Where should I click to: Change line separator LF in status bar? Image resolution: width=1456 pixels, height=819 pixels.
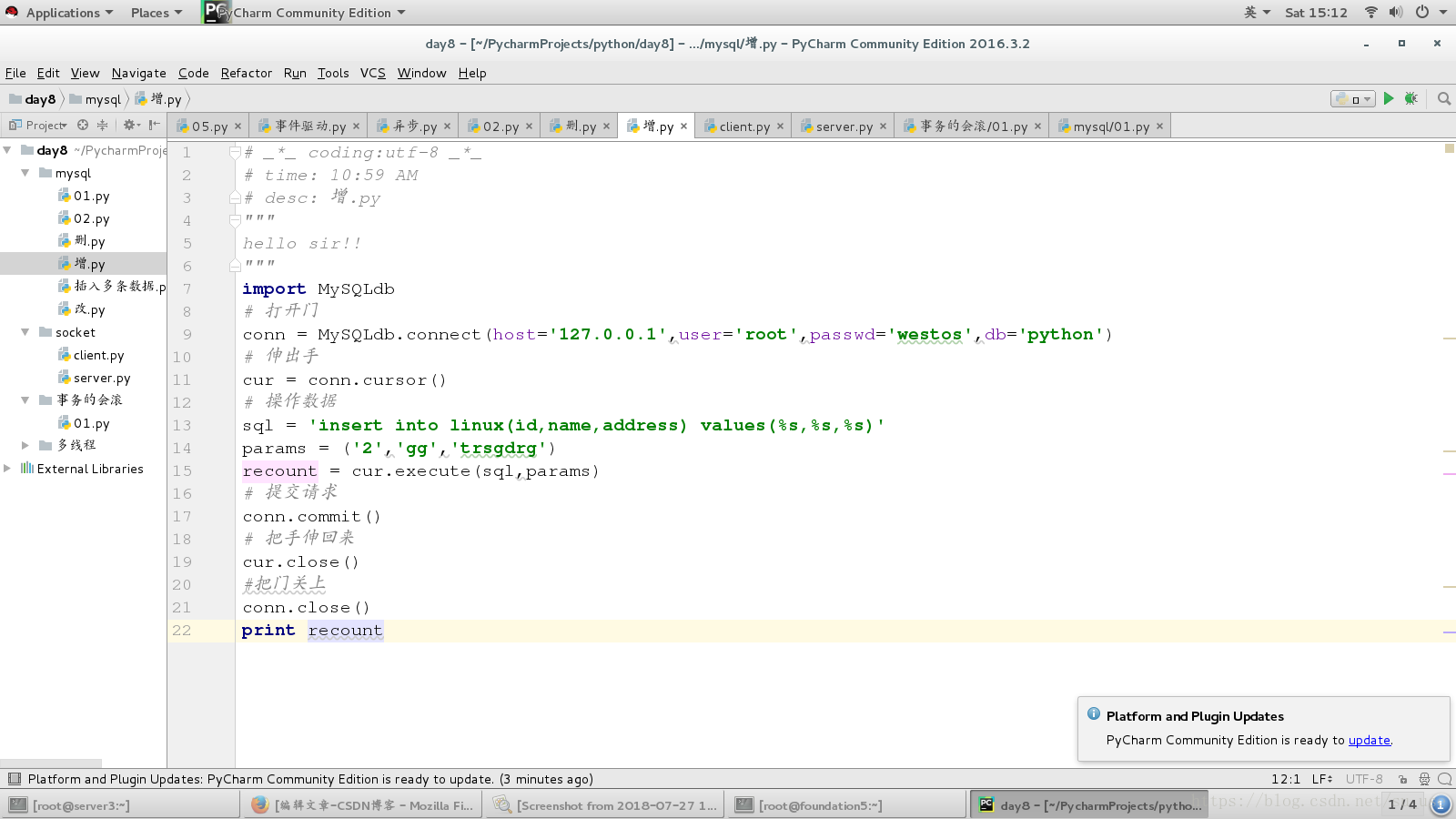click(1322, 779)
